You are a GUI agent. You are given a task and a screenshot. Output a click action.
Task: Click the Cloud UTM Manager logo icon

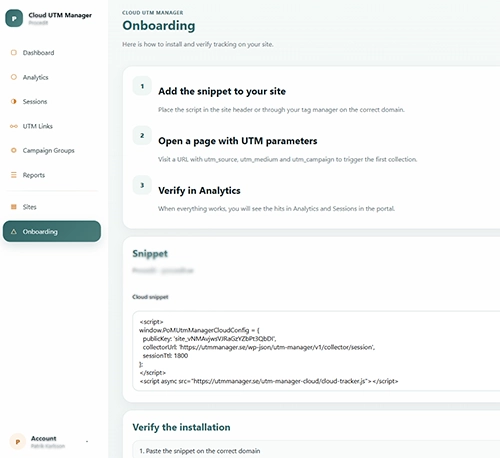[14, 18]
